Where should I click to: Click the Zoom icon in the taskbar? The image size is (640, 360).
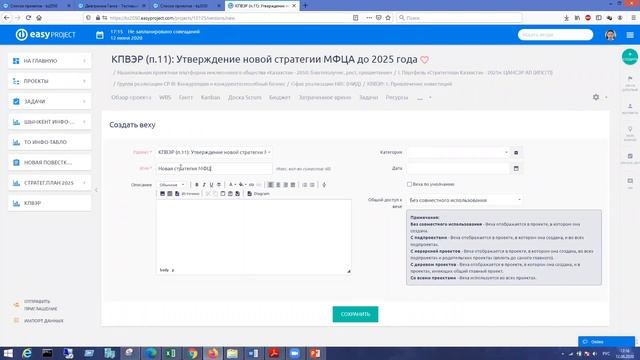(295, 353)
